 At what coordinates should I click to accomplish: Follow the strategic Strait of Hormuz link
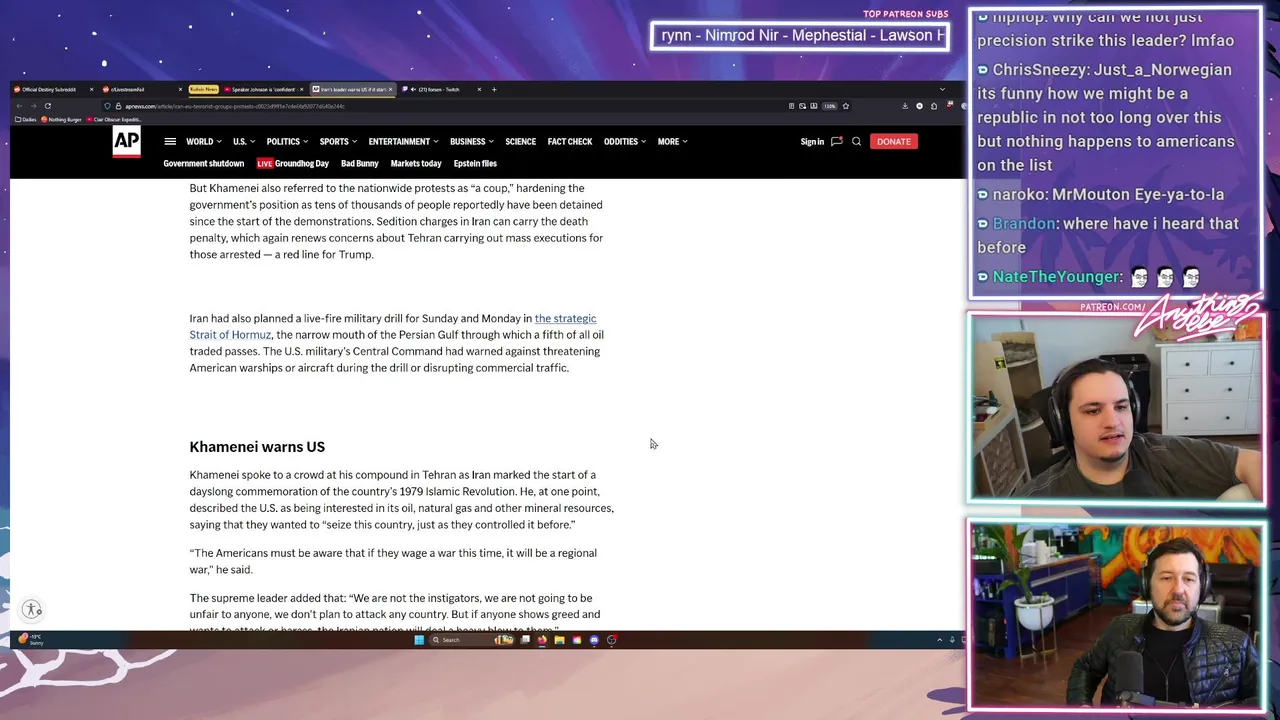click(393, 327)
